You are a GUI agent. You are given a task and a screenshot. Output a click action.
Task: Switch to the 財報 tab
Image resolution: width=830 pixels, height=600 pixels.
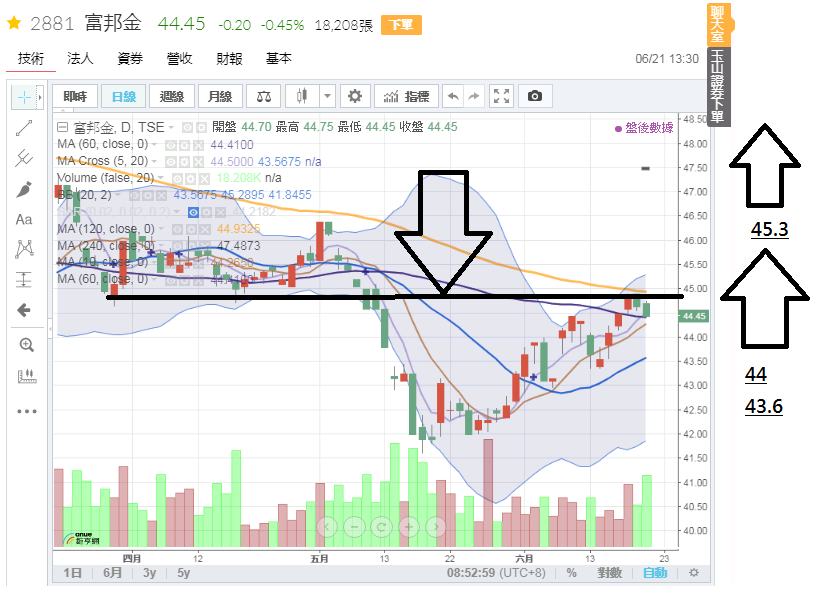(x=229, y=58)
